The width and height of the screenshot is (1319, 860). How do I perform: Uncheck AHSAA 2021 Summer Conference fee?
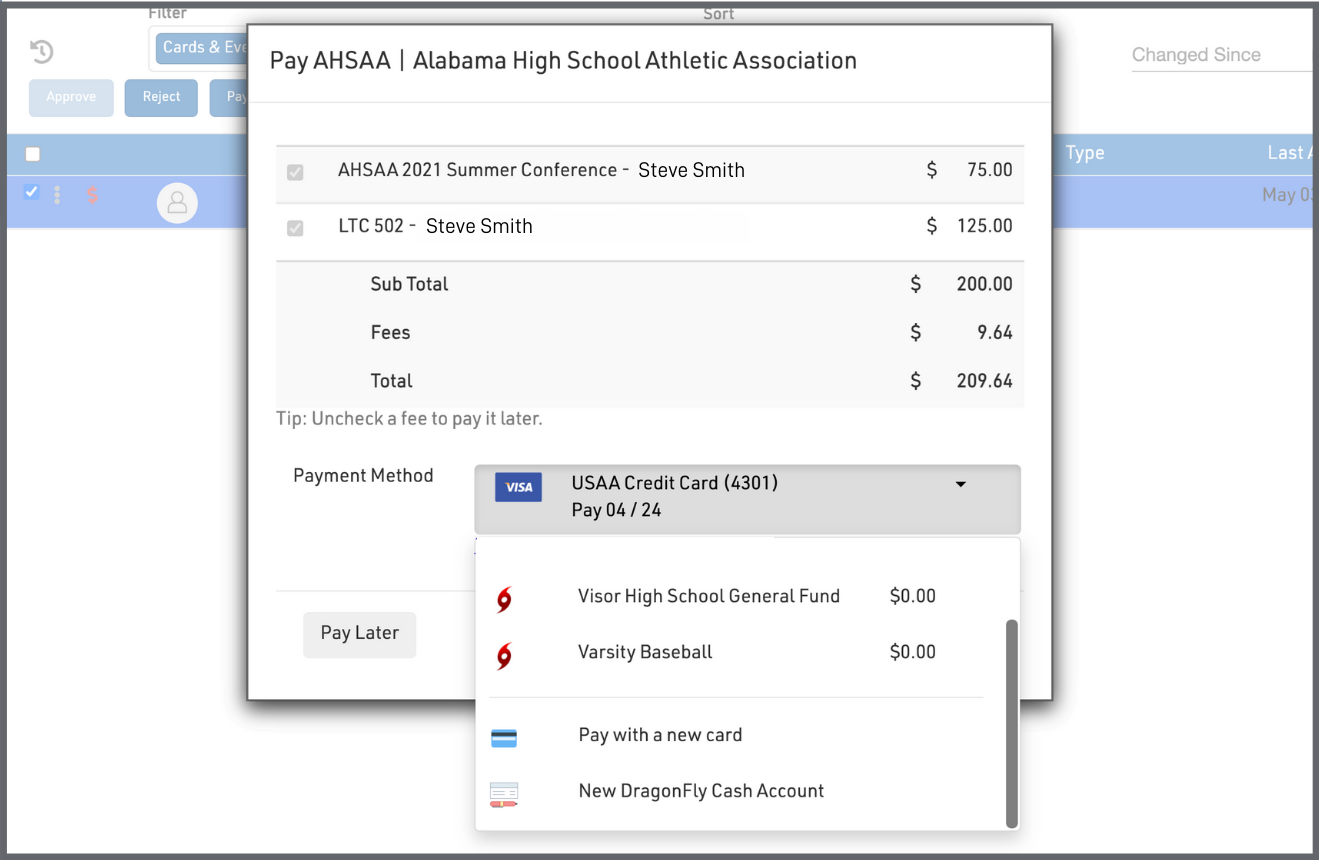(295, 172)
